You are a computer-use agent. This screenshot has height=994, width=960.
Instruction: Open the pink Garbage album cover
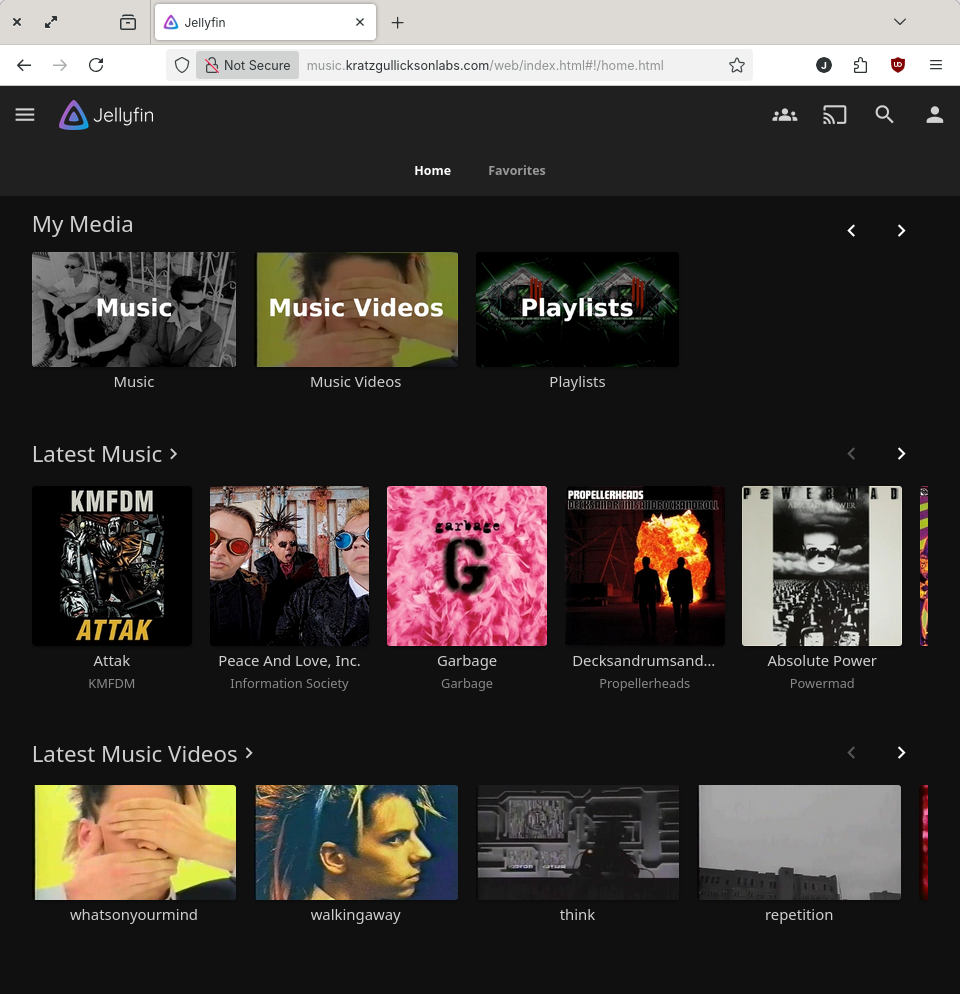click(x=467, y=566)
